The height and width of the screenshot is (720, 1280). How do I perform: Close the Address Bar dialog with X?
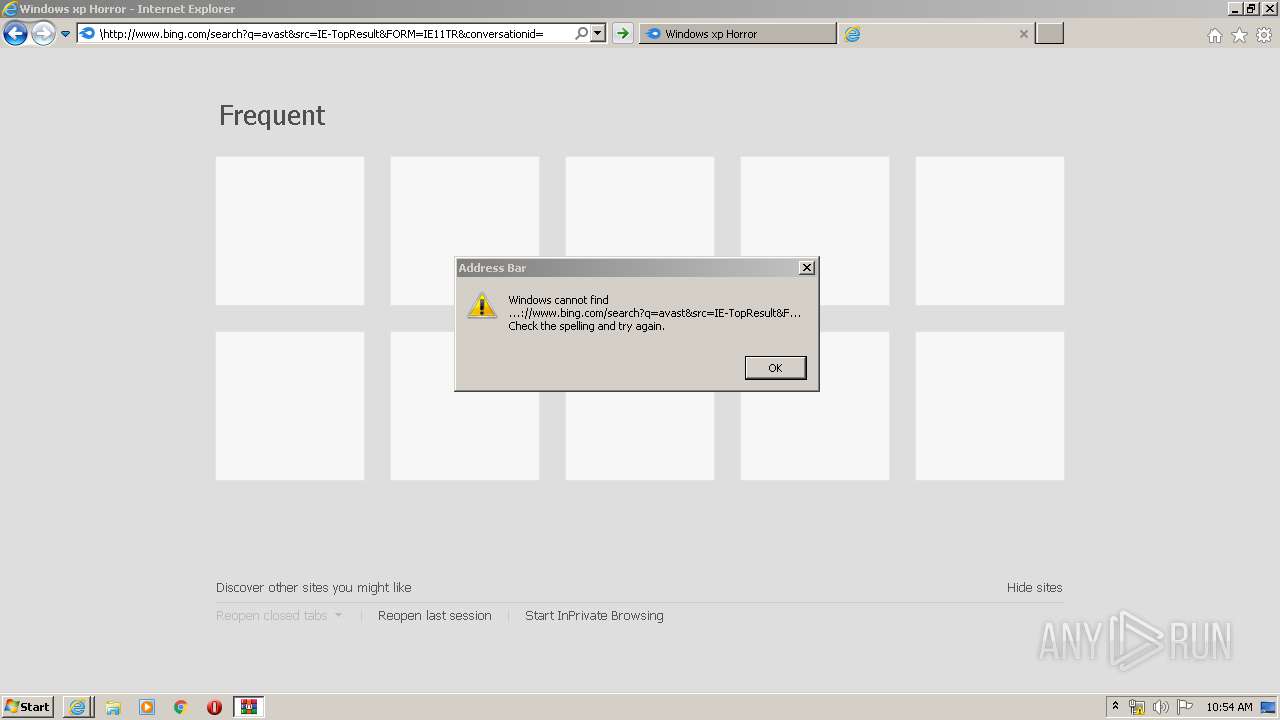(x=807, y=267)
